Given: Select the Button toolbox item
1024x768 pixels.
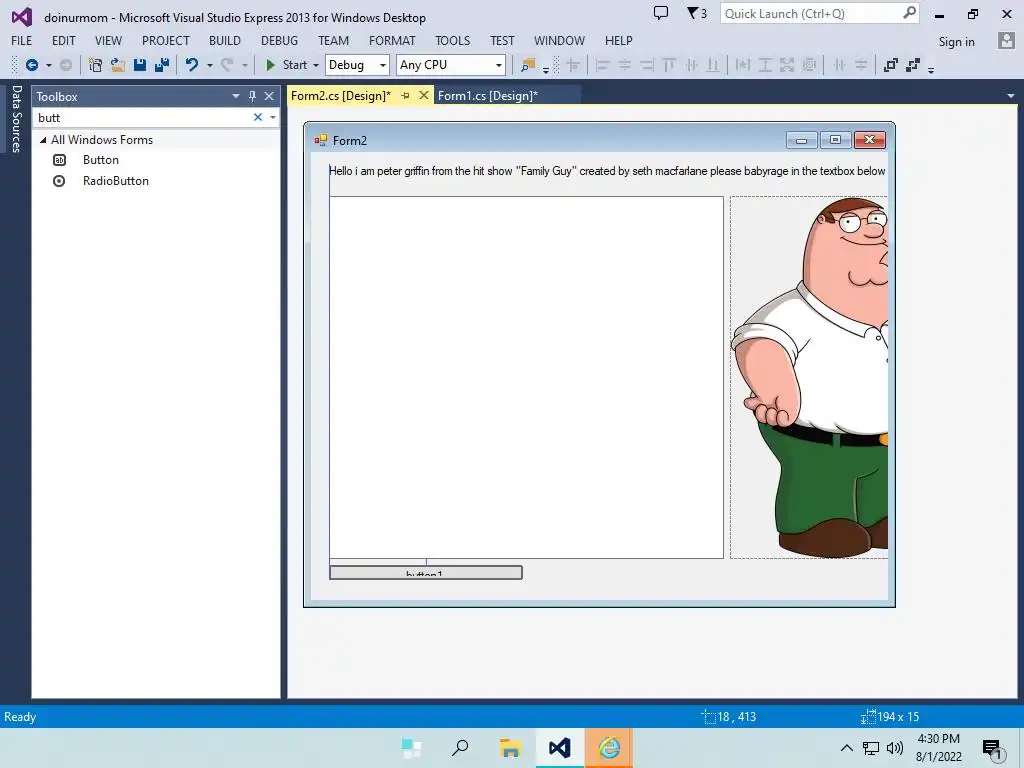Looking at the screenshot, I should click(x=101, y=160).
